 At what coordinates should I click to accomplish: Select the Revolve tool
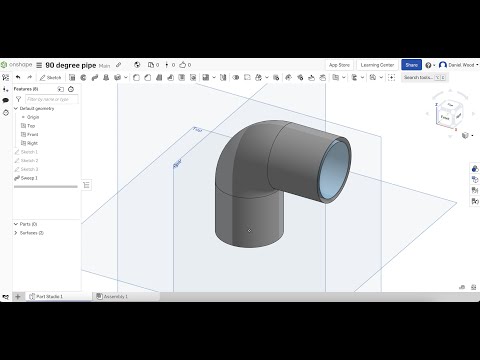[x=83, y=77]
